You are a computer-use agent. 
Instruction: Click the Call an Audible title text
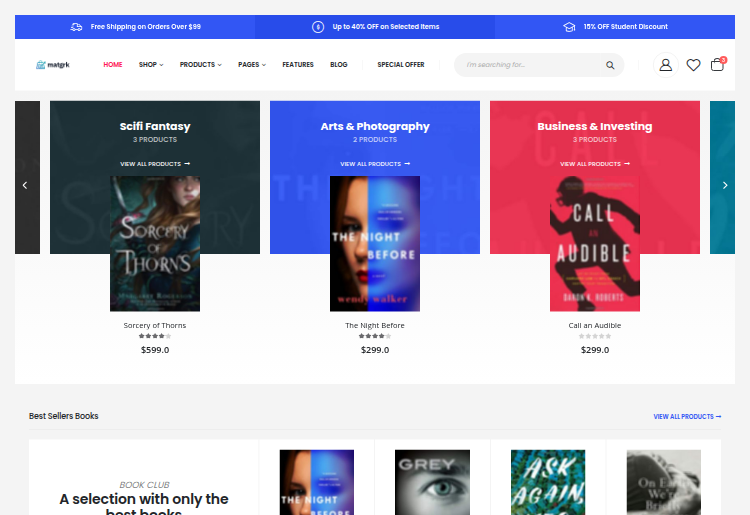pyautogui.click(x=595, y=326)
